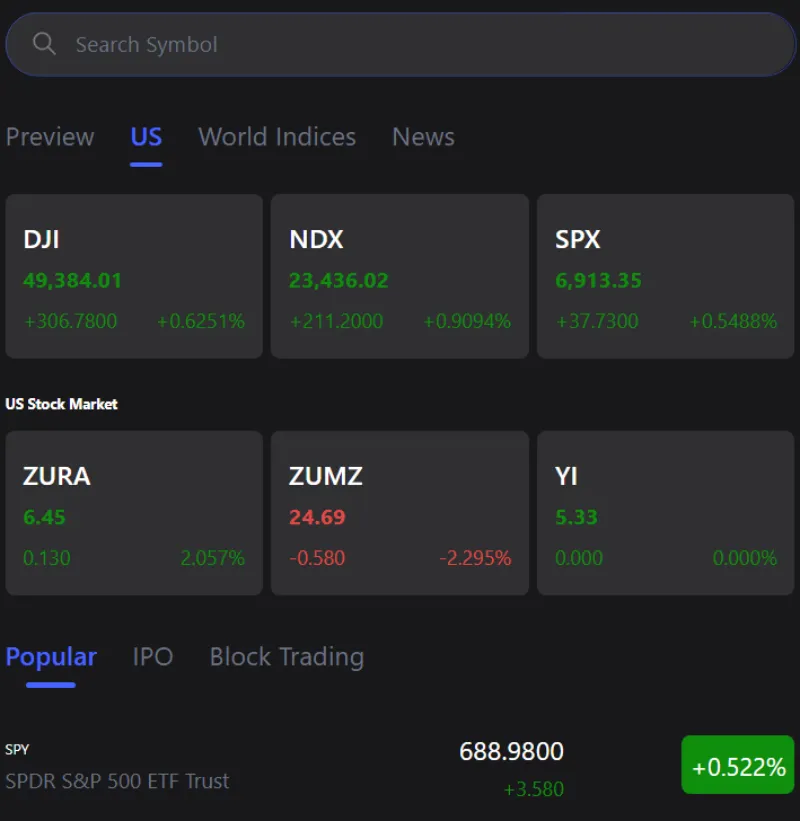Click the search magnifier icon
The image size is (800, 821).
coord(44,44)
